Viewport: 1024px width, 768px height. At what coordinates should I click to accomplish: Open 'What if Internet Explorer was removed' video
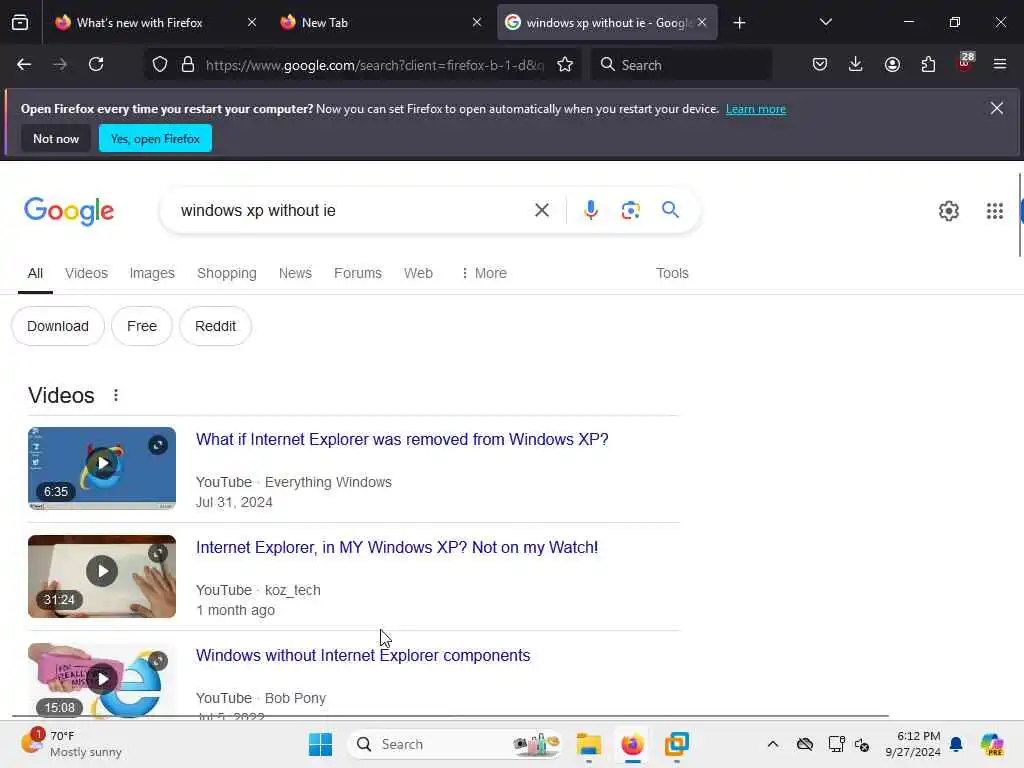402,440
